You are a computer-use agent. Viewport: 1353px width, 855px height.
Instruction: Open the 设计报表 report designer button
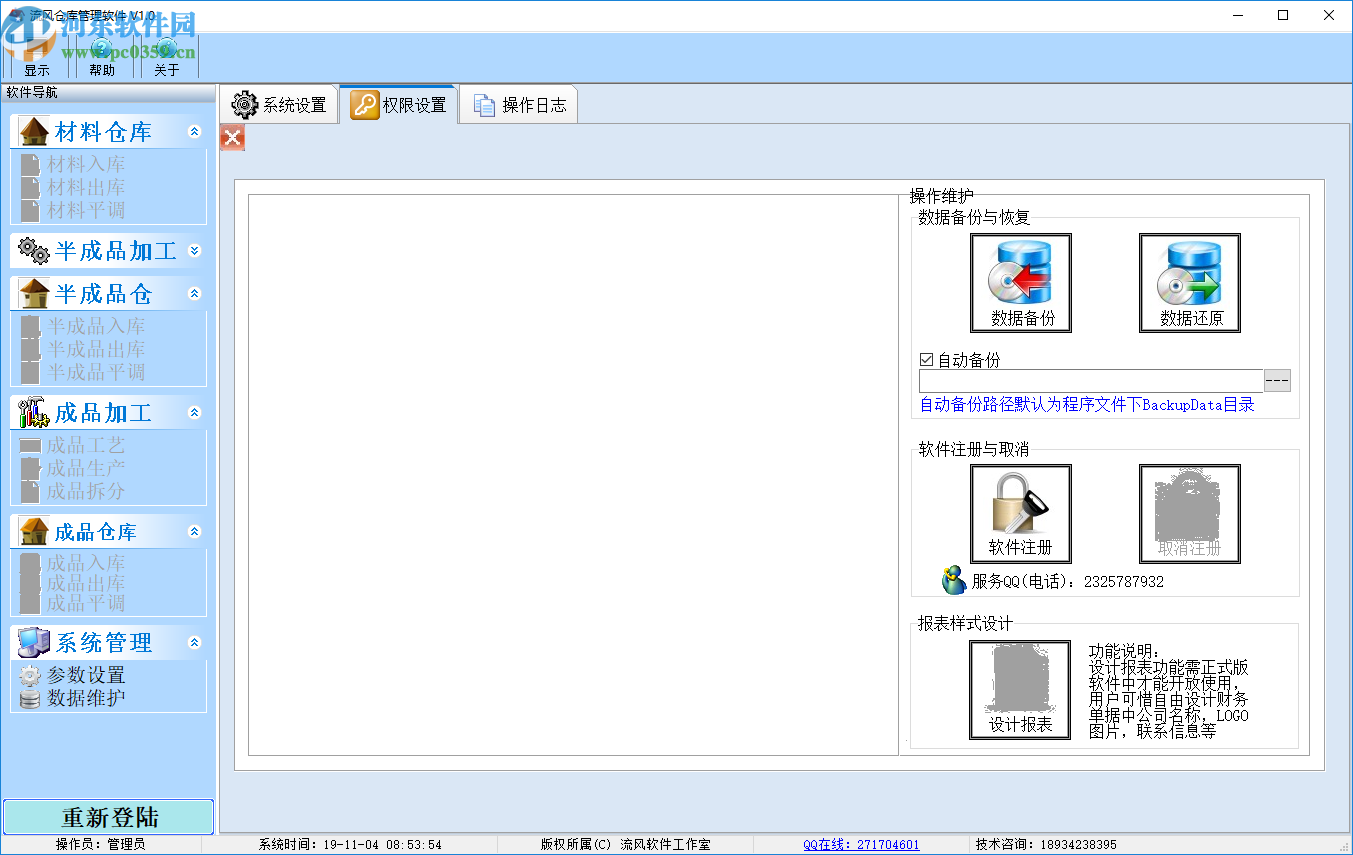(x=1020, y=690)
